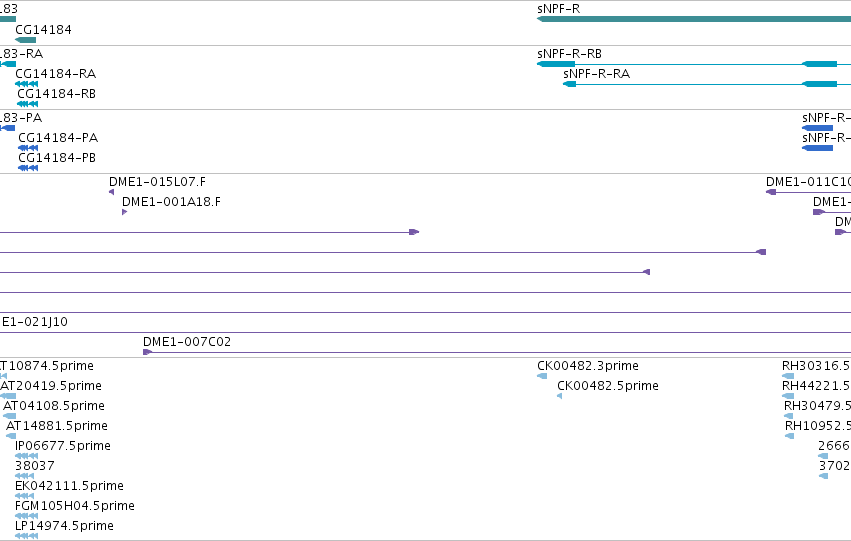Click the RH10952 EST label
This screenshot has width=851, height=541.
tap(818, 426)
